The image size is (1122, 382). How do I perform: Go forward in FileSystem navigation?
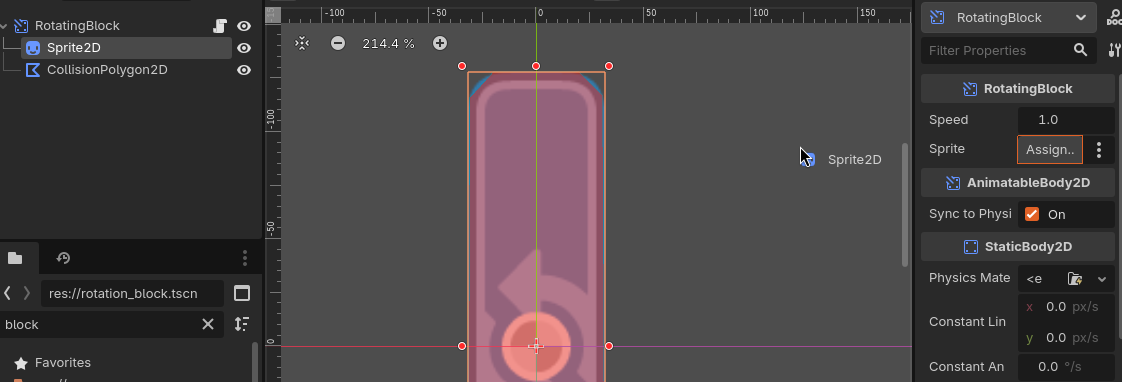point(27,293)
